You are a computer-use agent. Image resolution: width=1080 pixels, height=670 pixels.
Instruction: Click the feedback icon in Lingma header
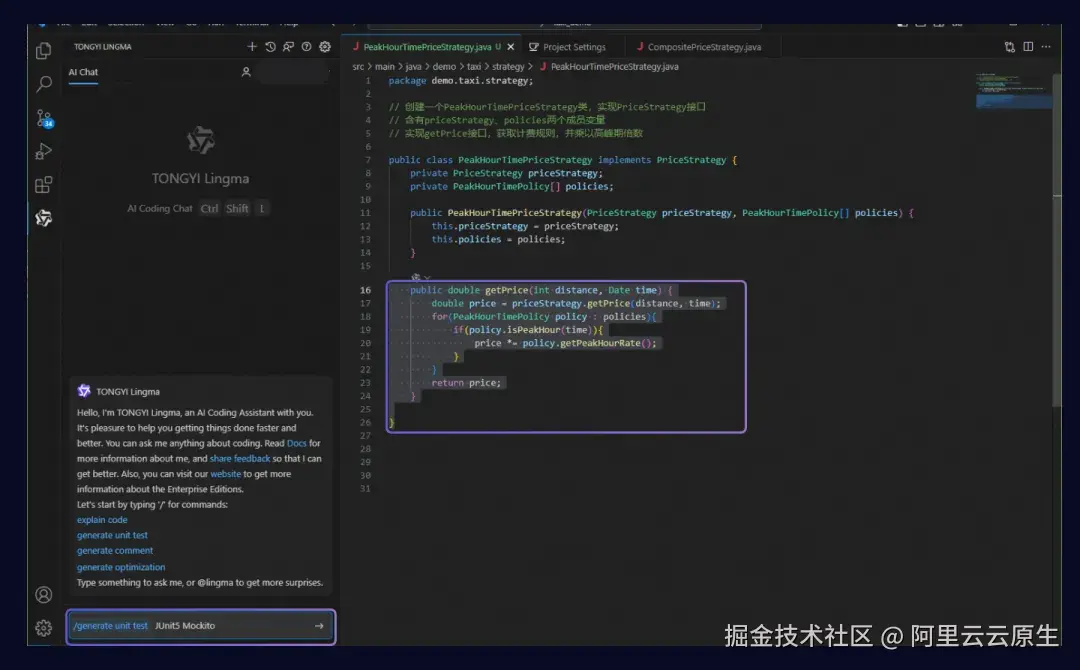tap(288, 47)
